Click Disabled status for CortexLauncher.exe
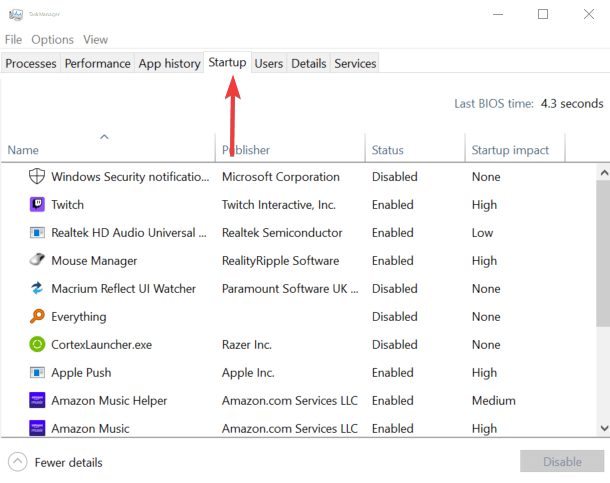The width and height of the screenshot is (610, 483). 394,345
